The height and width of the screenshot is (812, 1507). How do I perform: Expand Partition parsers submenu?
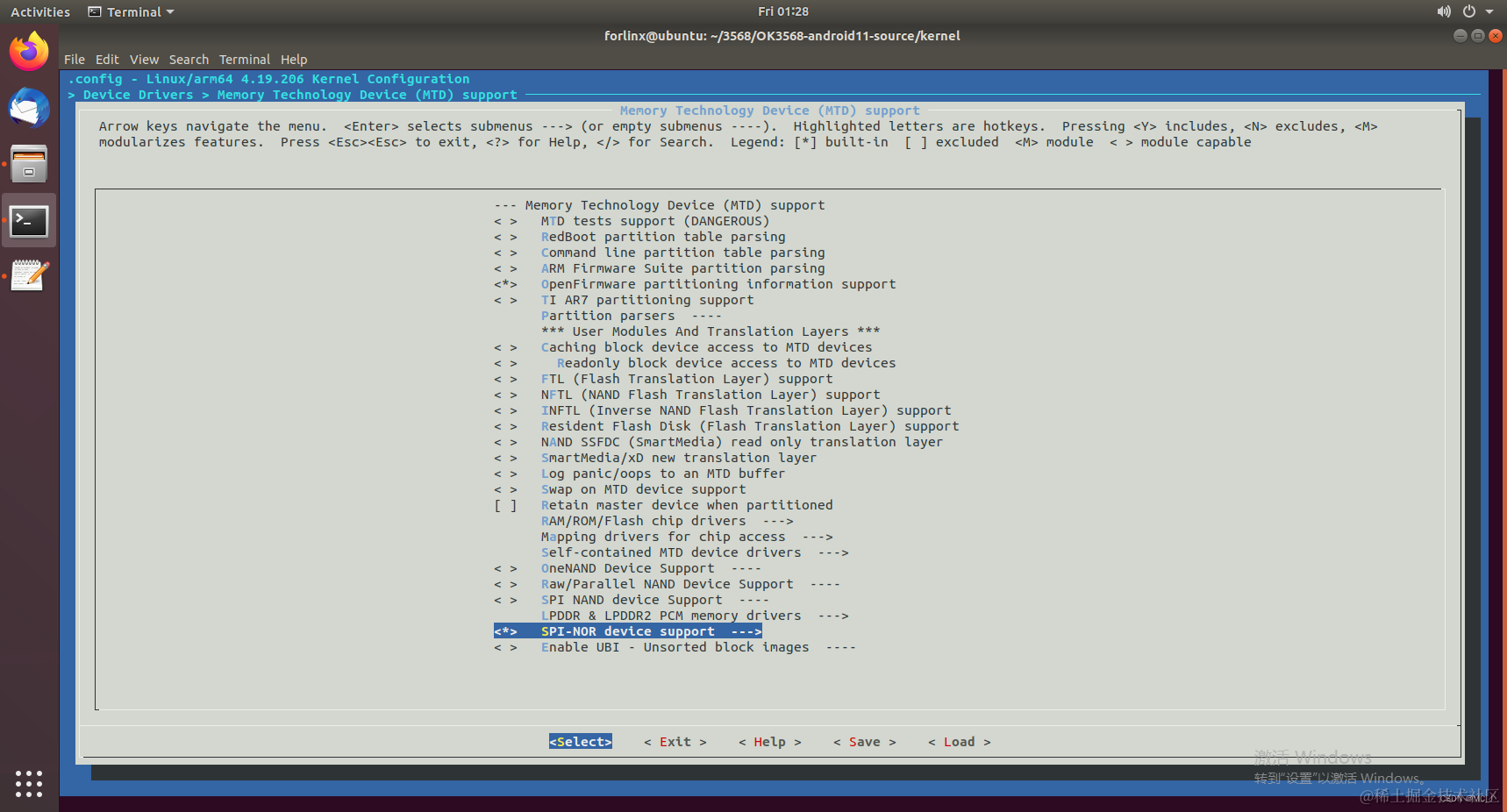click(x=632, y=316)
